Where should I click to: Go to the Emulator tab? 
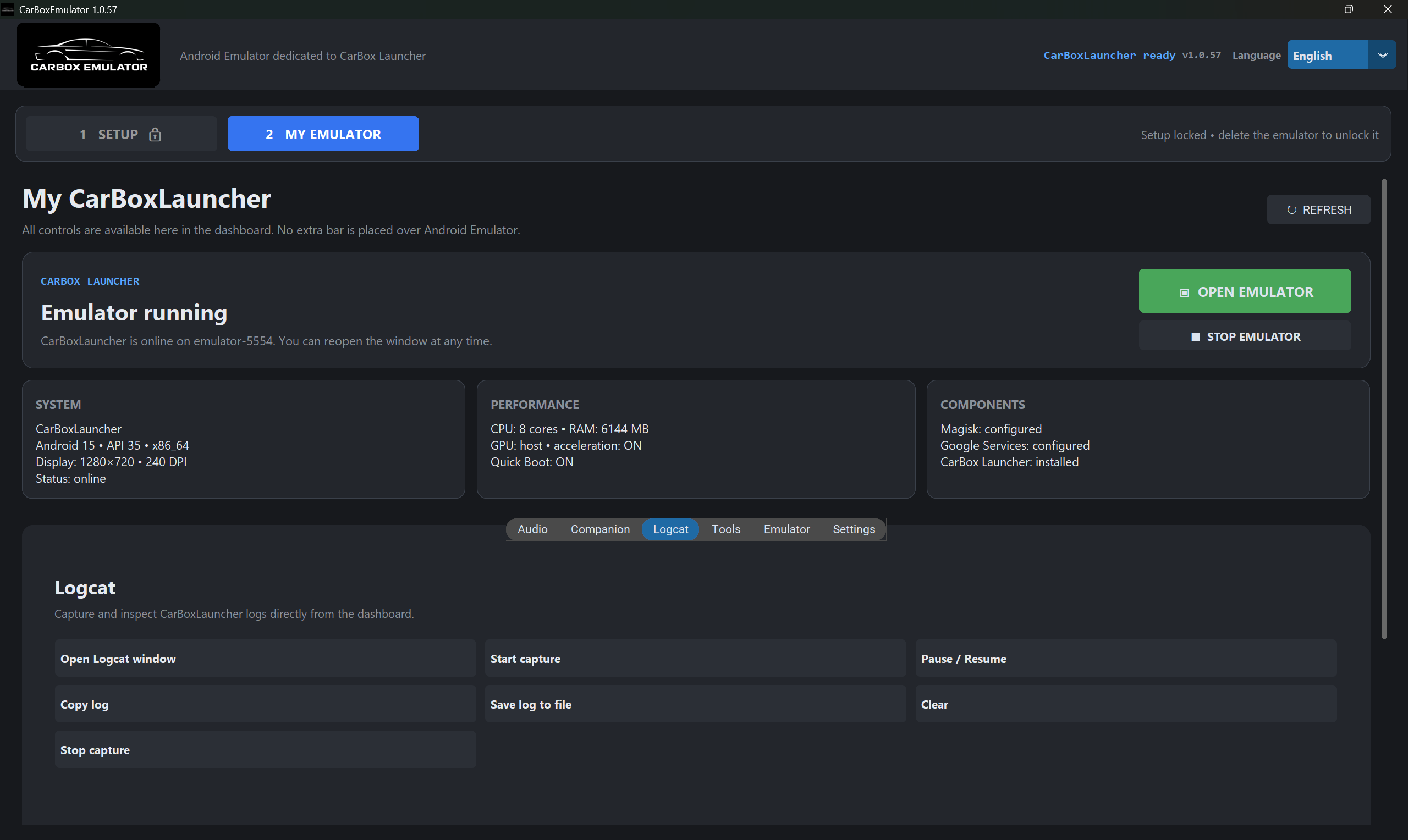click(787, 529)
